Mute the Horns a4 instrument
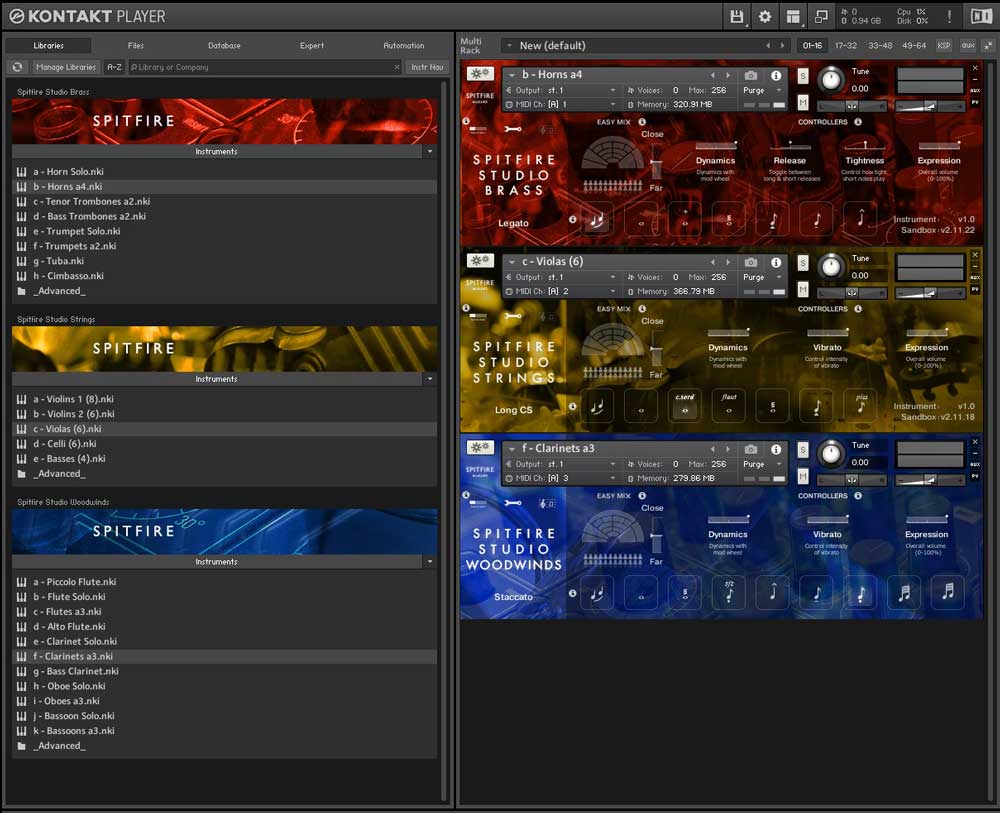Screen dimensions: 1000x813 click(x=803, y=102)
